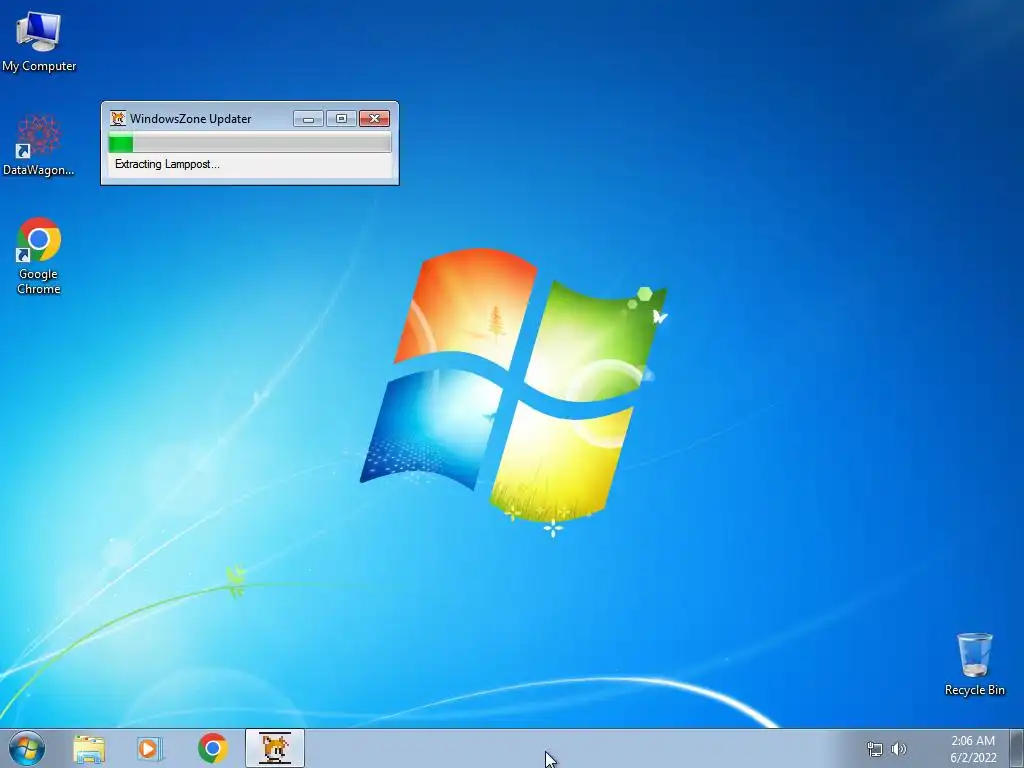Open Chrome from the taskbar
The image size is (1024, 768).
click(212, 748)
